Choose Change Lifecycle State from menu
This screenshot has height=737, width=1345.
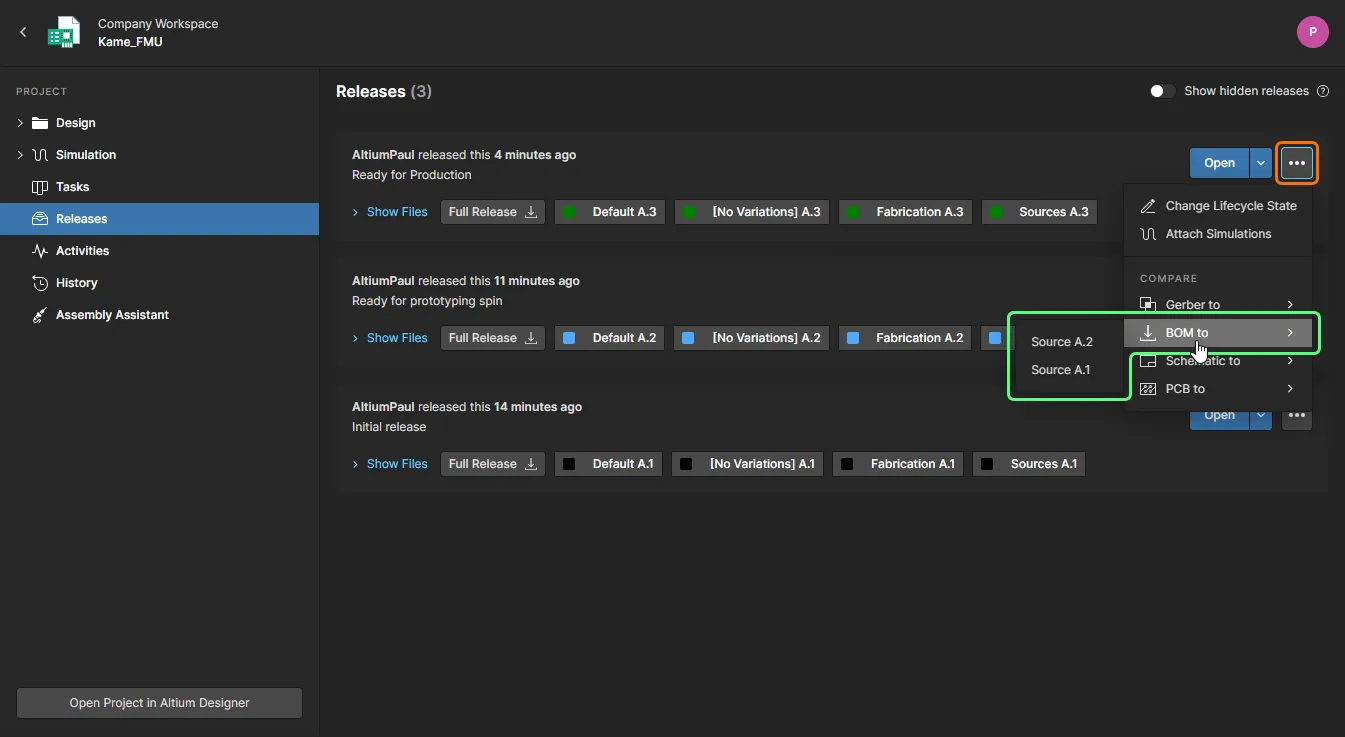1218,206
